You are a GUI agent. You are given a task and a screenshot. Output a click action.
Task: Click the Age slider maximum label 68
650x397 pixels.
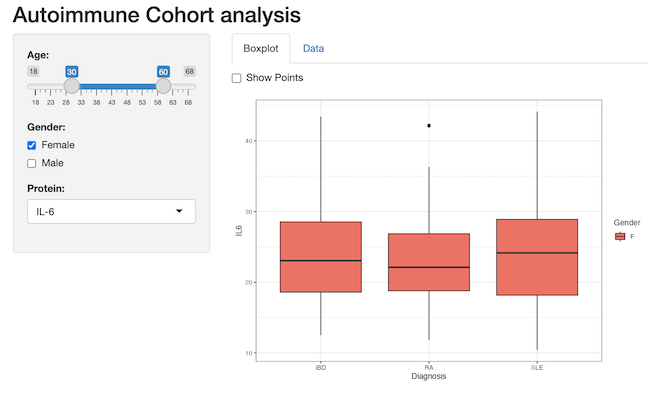point(189,71)
